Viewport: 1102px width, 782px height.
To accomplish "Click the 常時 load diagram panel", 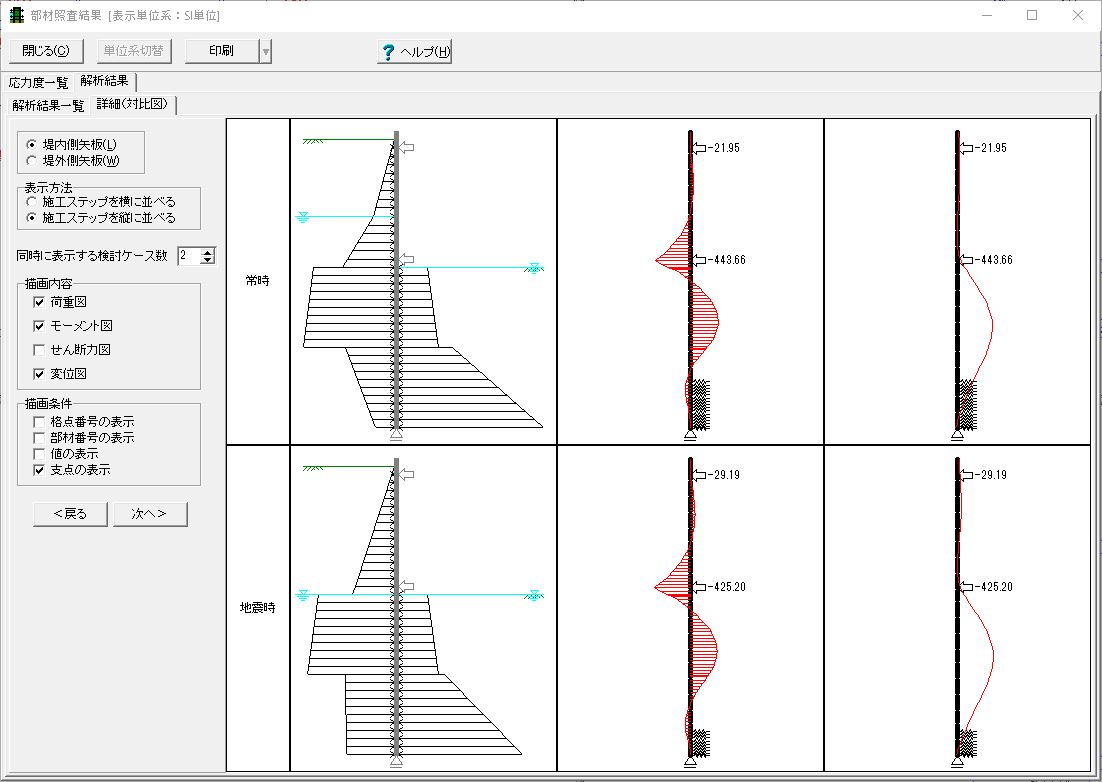I will 423,281.
